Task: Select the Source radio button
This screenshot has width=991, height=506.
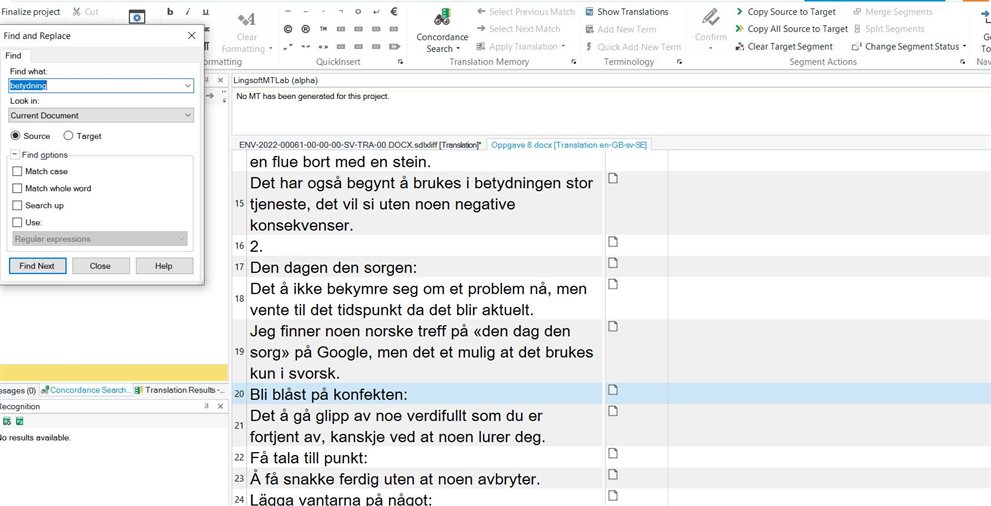Action: tap(16, 136)
